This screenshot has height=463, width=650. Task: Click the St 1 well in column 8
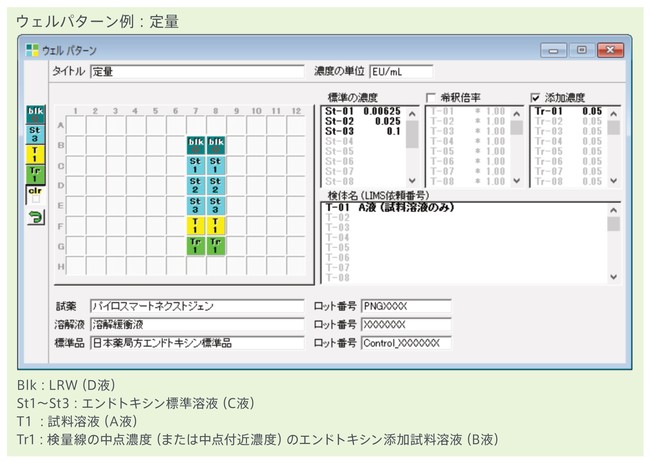point(216,165)
